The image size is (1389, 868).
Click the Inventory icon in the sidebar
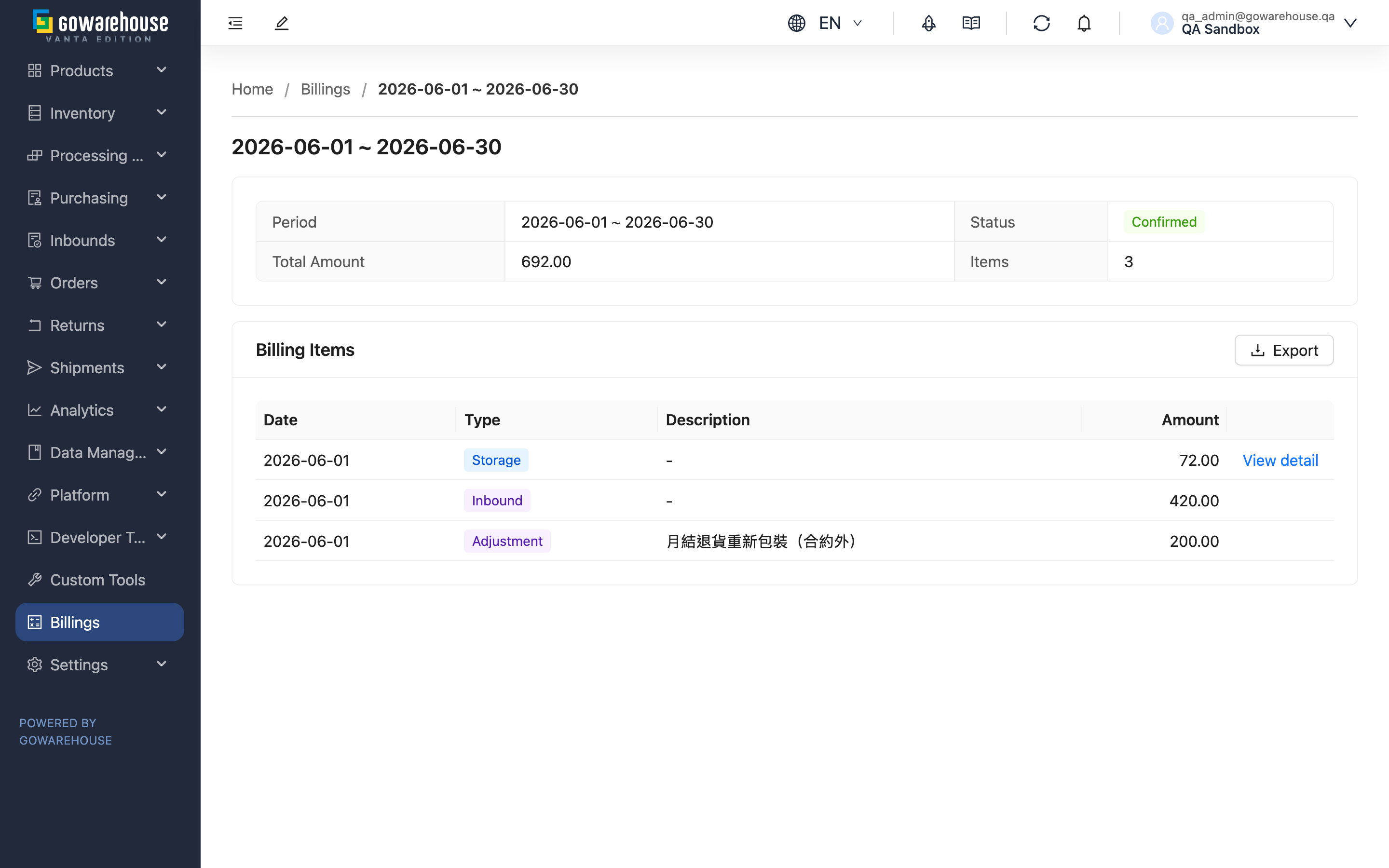click(34, 113)
